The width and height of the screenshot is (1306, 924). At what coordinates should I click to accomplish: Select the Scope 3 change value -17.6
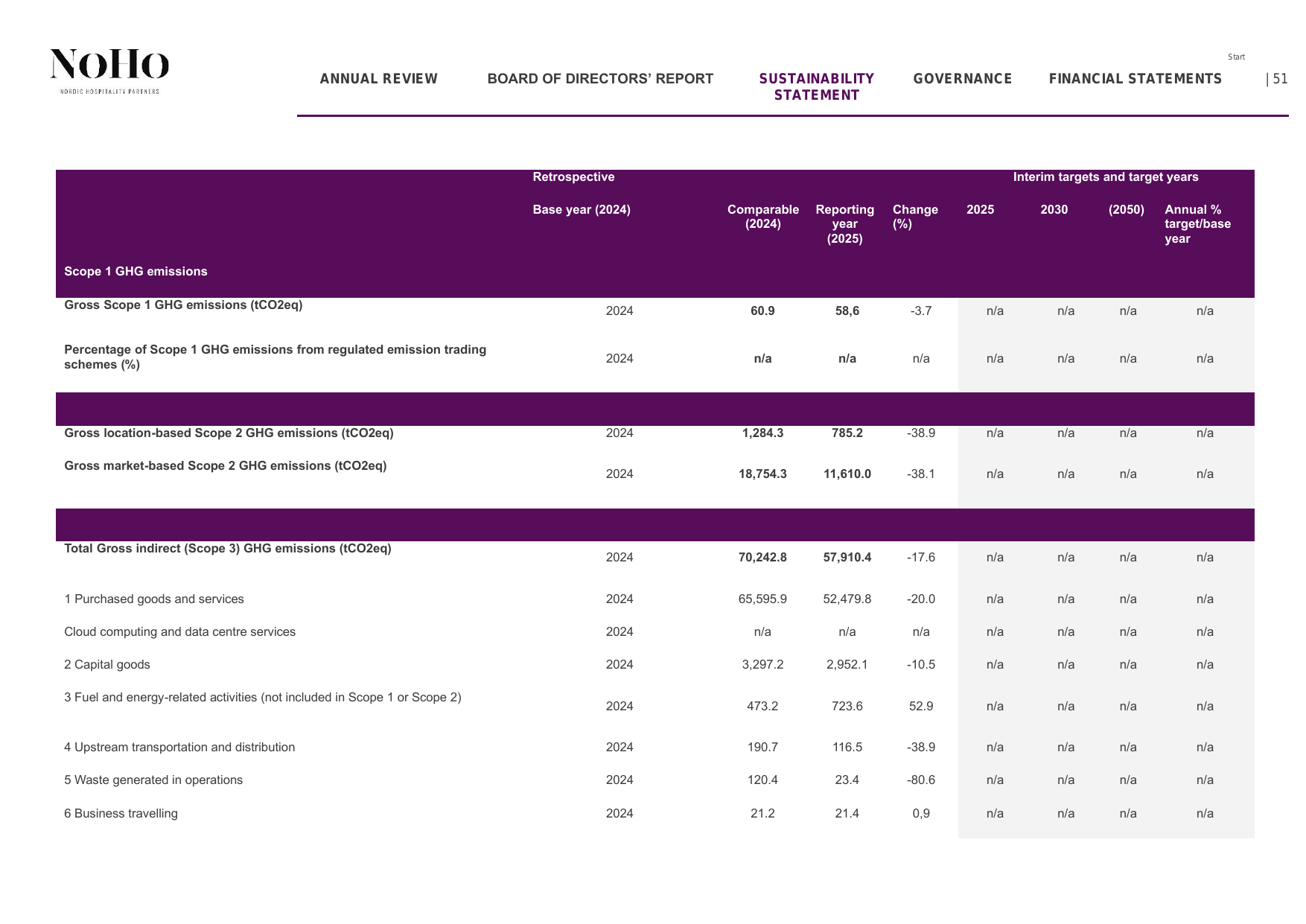[x=921, y=558]
